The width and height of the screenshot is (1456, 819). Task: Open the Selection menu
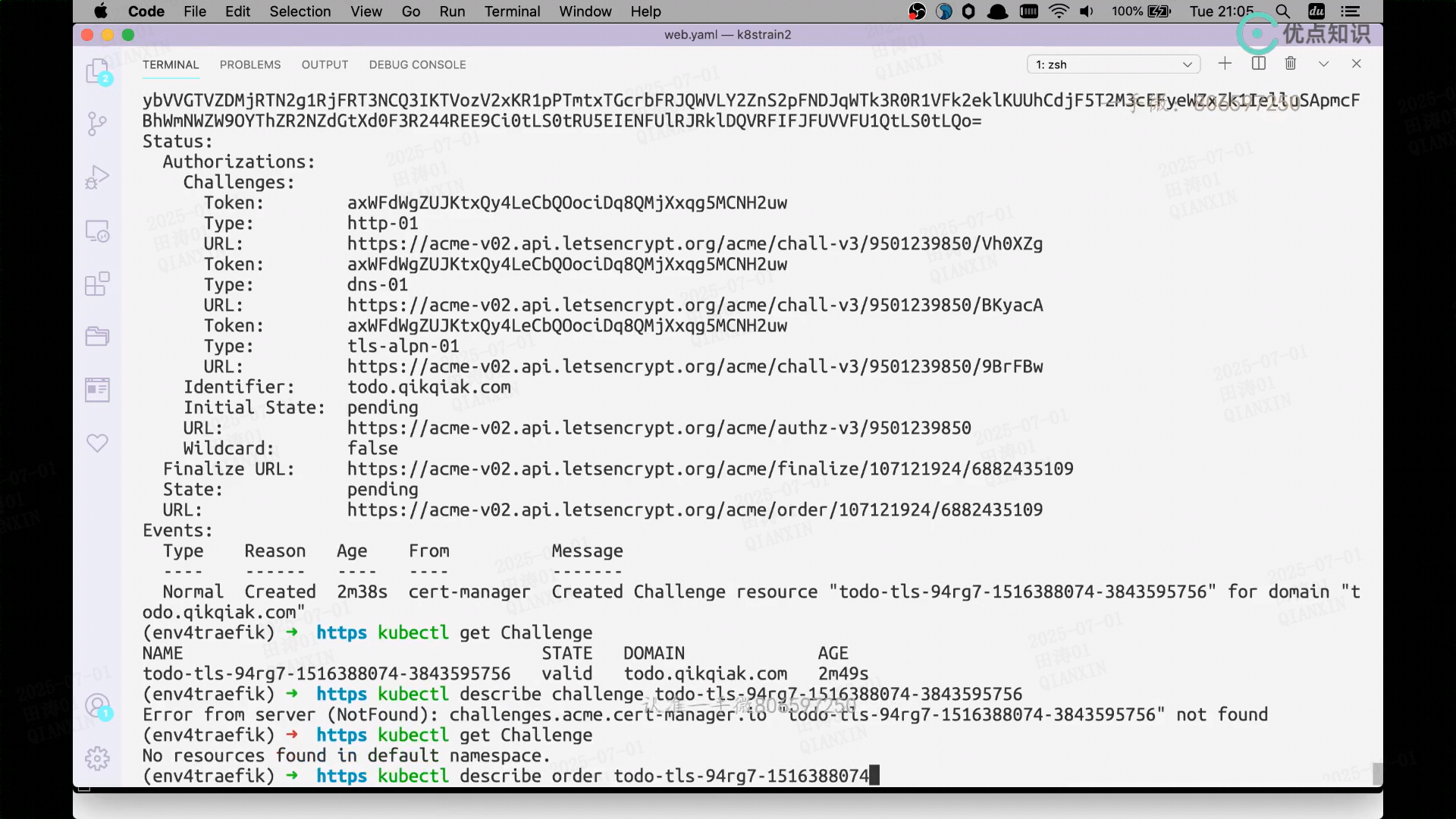(300, 11)
